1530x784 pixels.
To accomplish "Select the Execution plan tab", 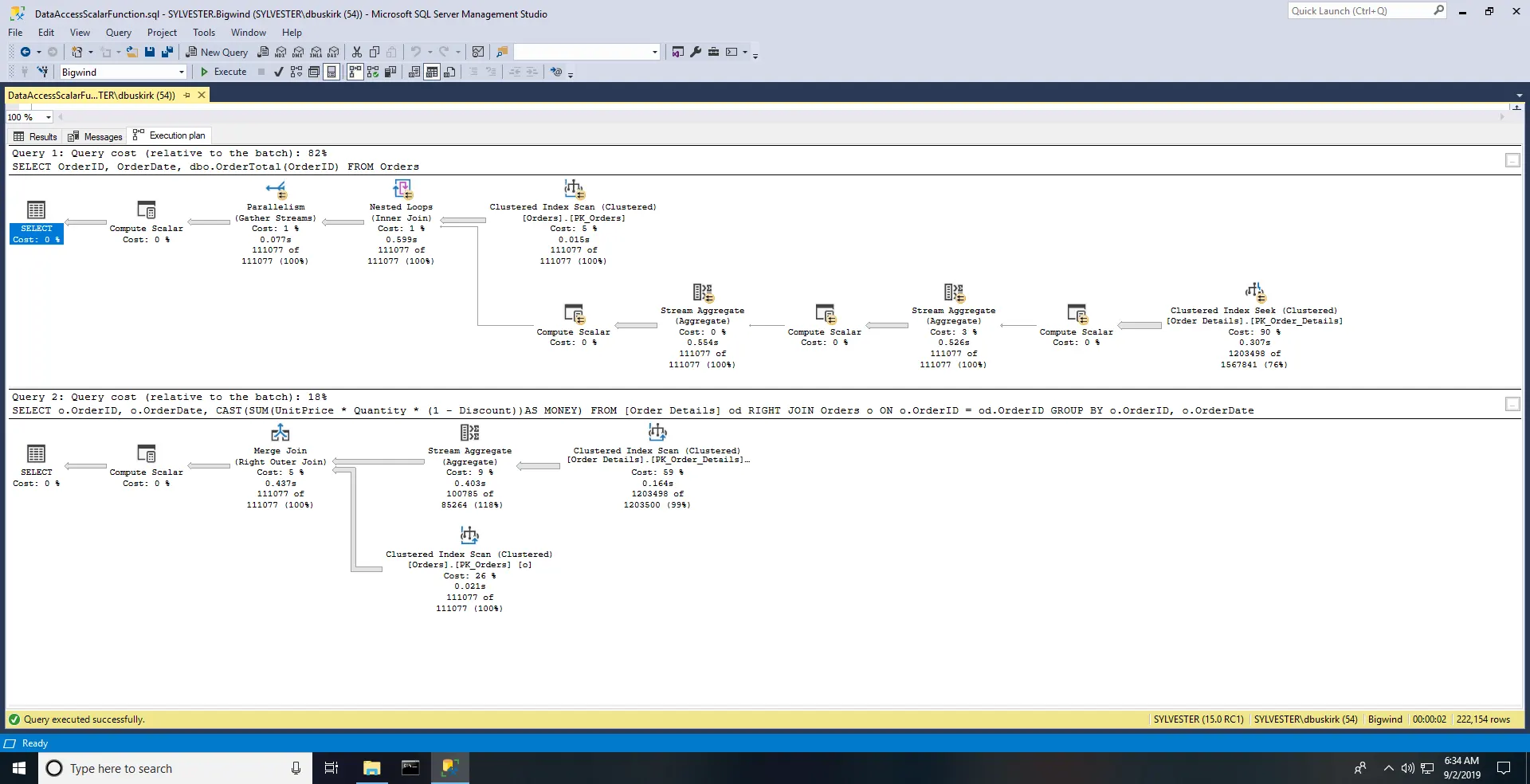I will (x=169, y=135).
